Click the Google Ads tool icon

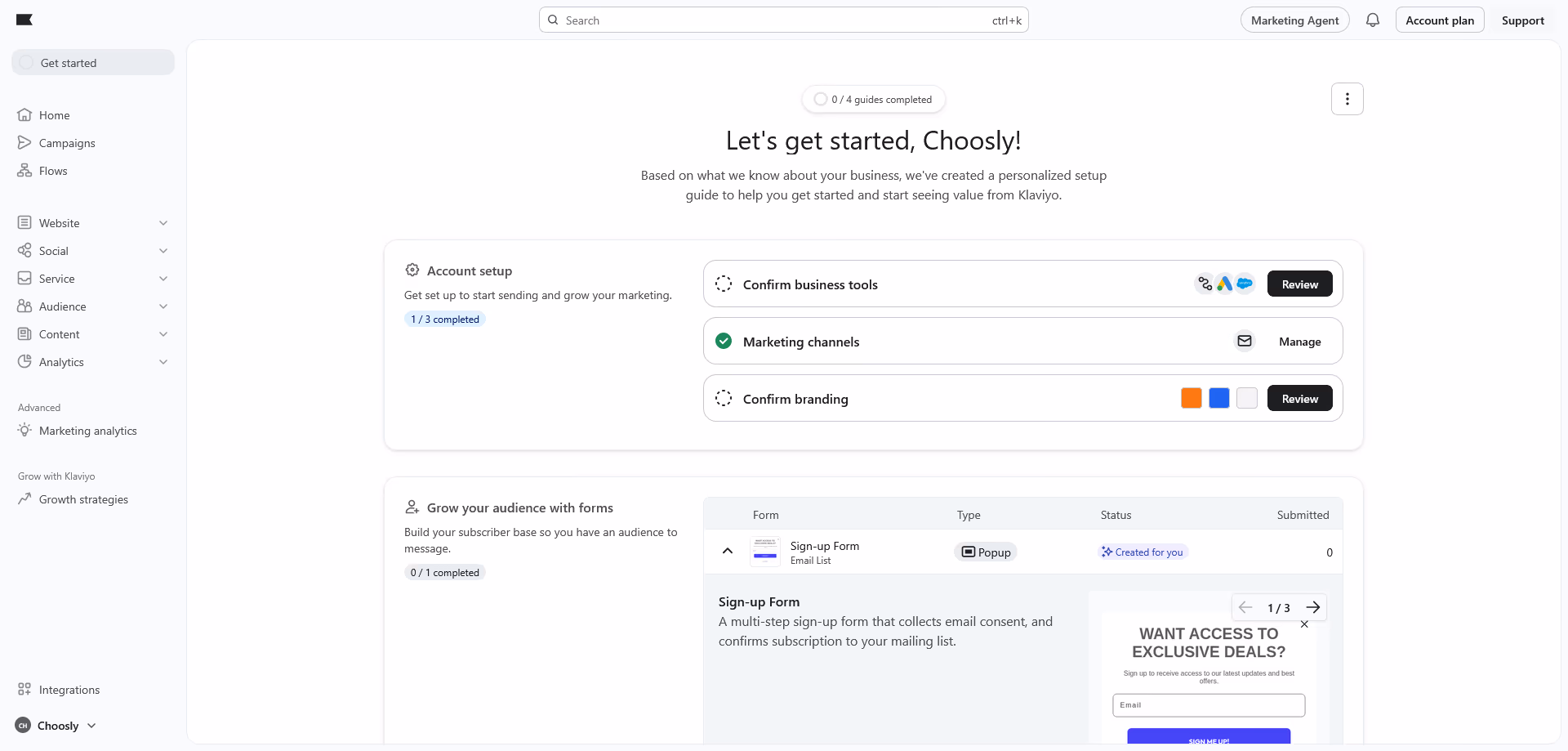[x=1224, y=284]
